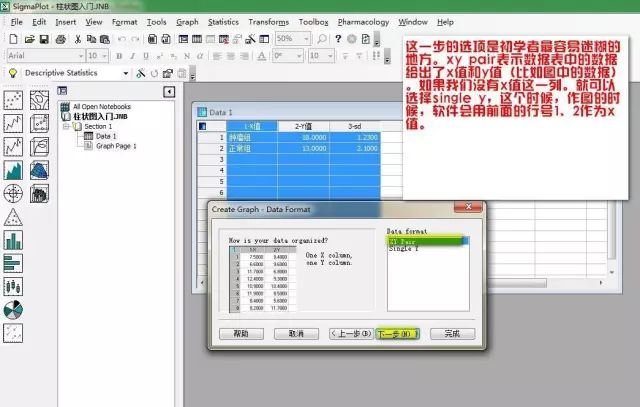Click the 2-Y值 column header in worksheet

click(303, 126)
